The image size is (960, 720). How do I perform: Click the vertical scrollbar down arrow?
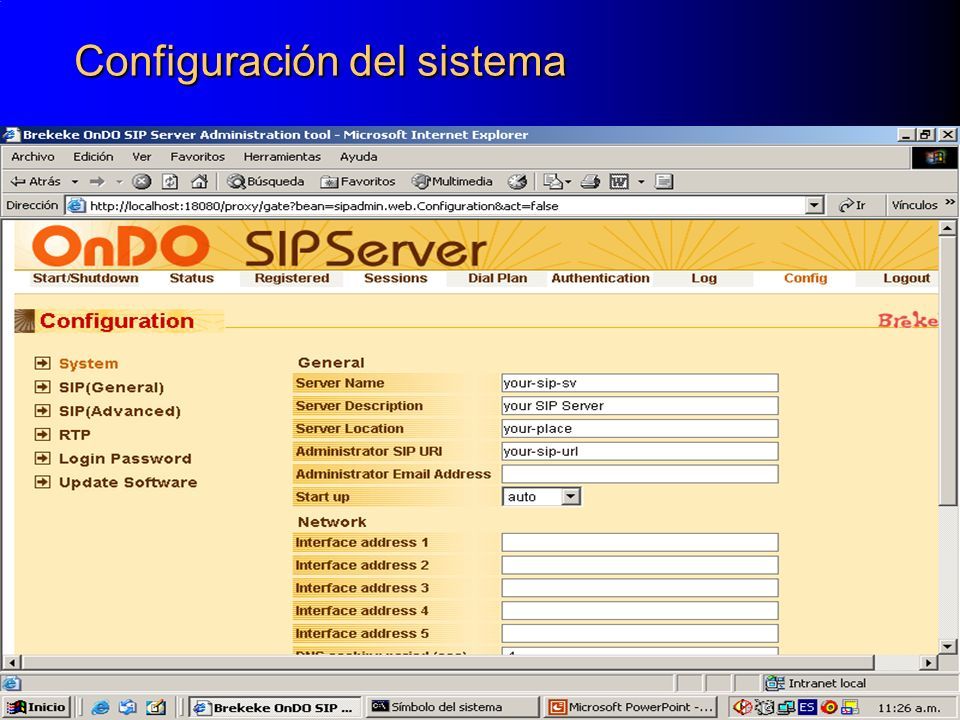pyautogui.click(x=947, y=646)
